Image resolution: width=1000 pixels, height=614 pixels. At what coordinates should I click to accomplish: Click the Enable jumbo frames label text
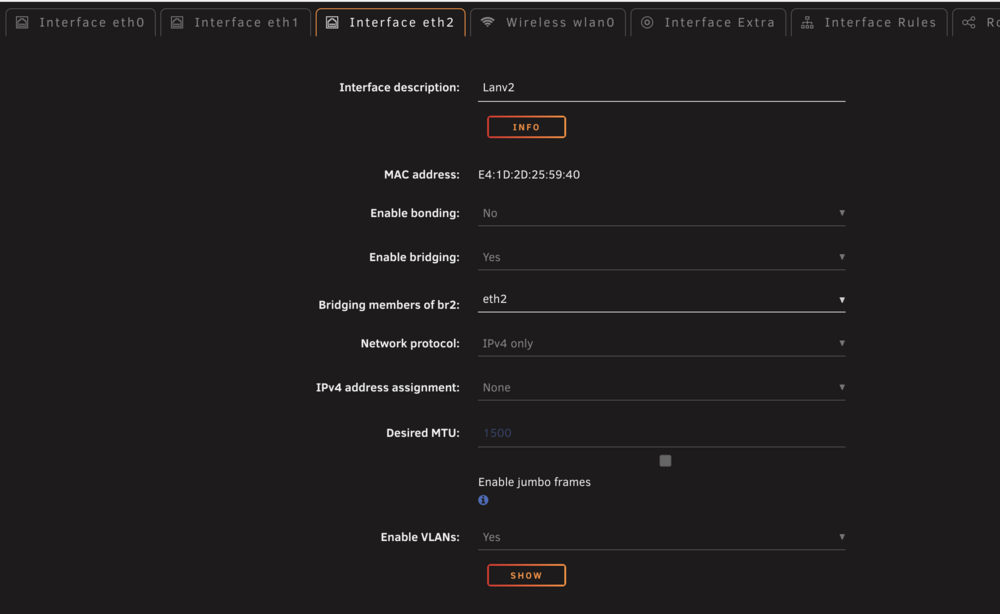click(534, 482)
